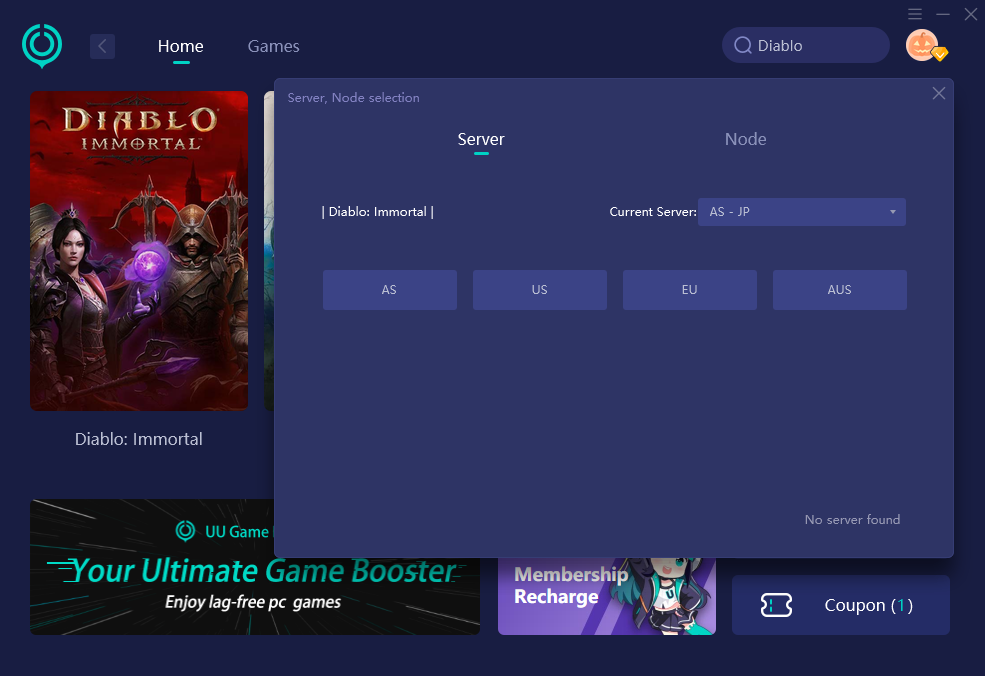Minimize the booster window
Viewport: 985px width, 676px height.
coord(943,14)
